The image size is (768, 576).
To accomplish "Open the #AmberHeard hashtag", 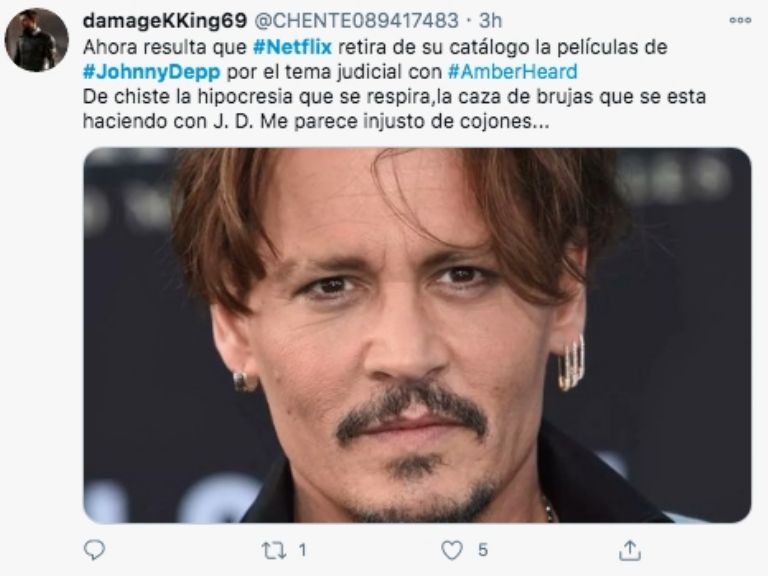I will tap(513, 72).
